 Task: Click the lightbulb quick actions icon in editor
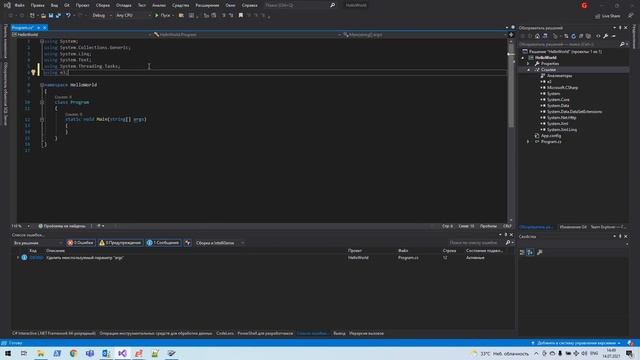(33, 72)
